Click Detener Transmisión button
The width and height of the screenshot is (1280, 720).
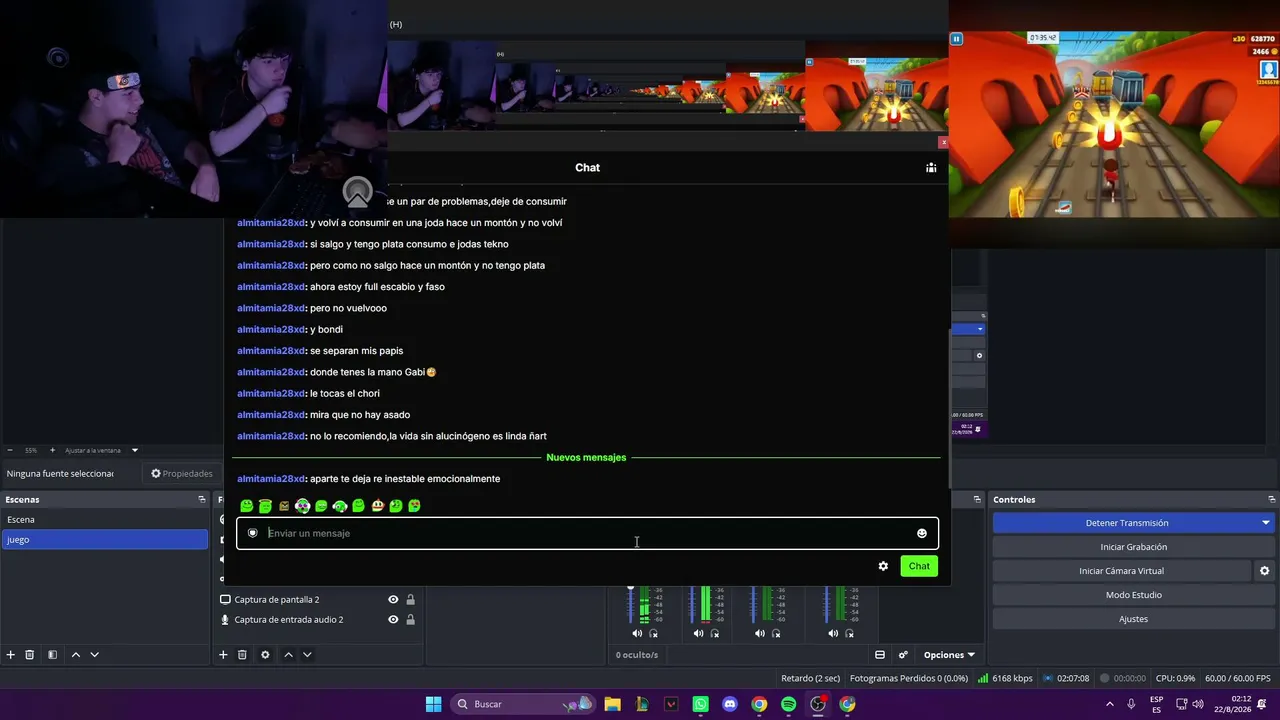(x=1126, y=523)
